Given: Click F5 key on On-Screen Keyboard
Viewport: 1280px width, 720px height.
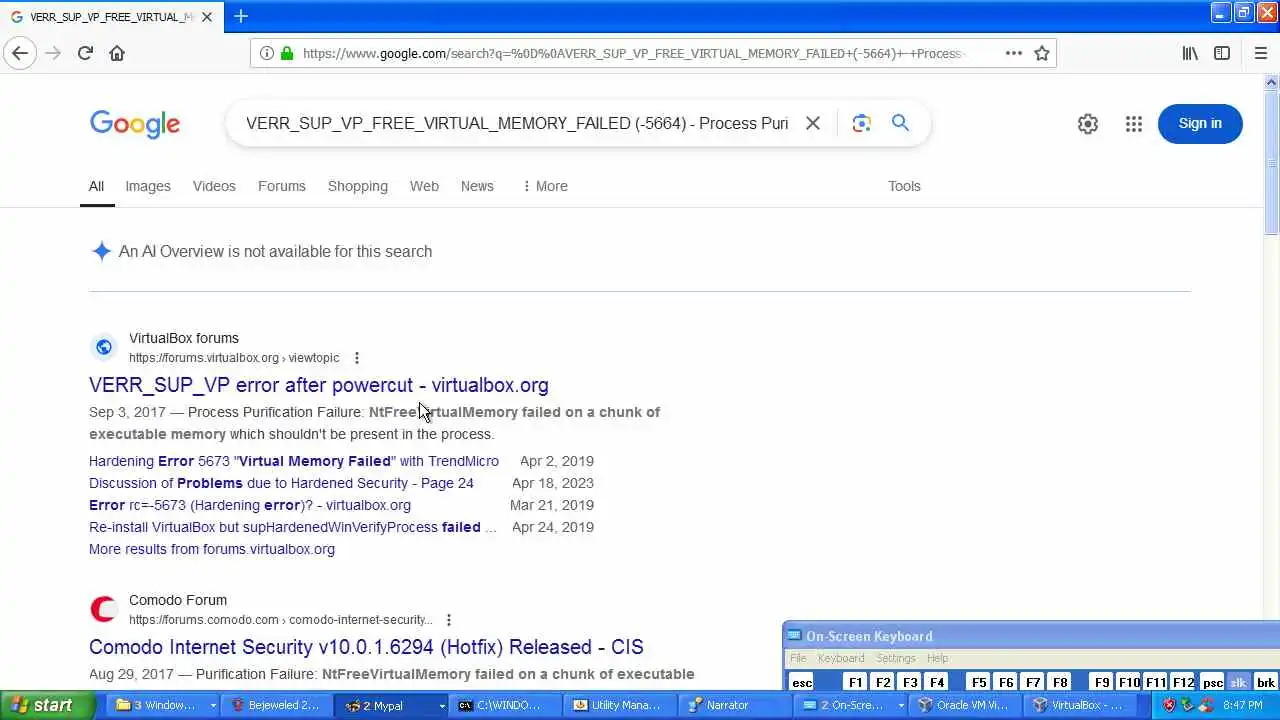Looking at the screenshot, I should [979, 682].
